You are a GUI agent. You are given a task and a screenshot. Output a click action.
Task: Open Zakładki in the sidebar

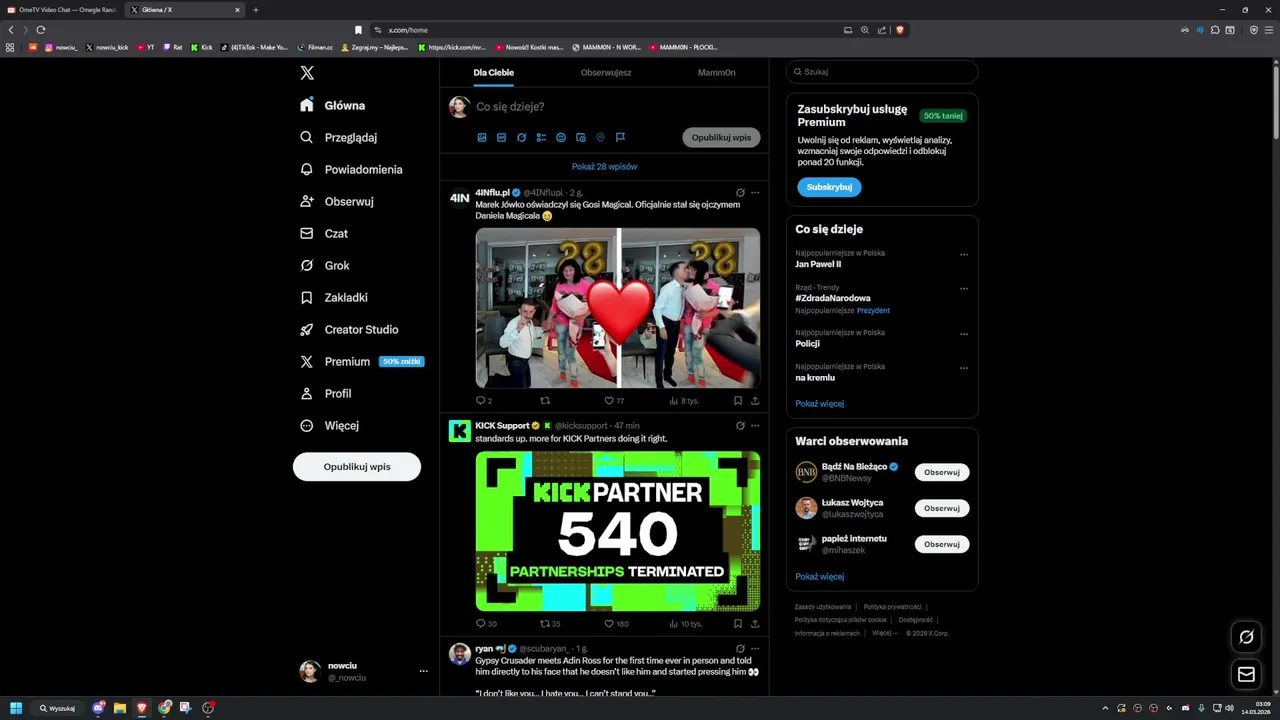pyautogui.click(x=334, y=297)
